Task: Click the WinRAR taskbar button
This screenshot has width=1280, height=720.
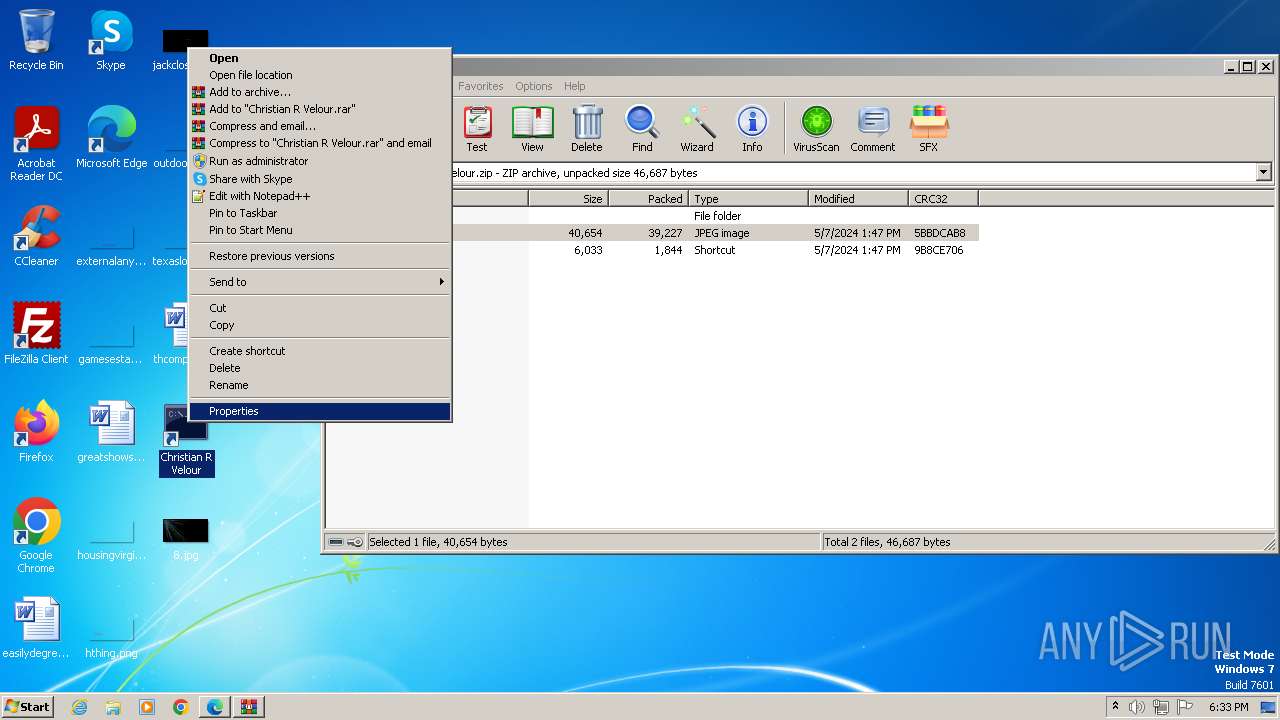Action: point(249,707)
